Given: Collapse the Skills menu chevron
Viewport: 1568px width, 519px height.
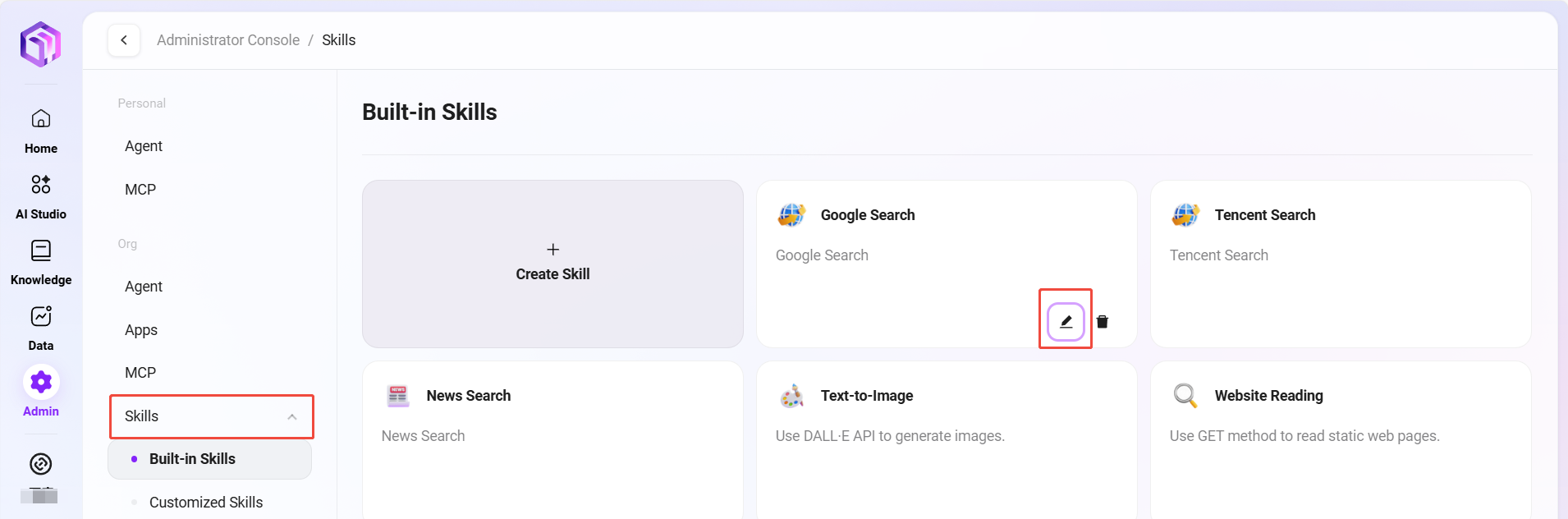Looking at the screenshot, I should (292, 417).
